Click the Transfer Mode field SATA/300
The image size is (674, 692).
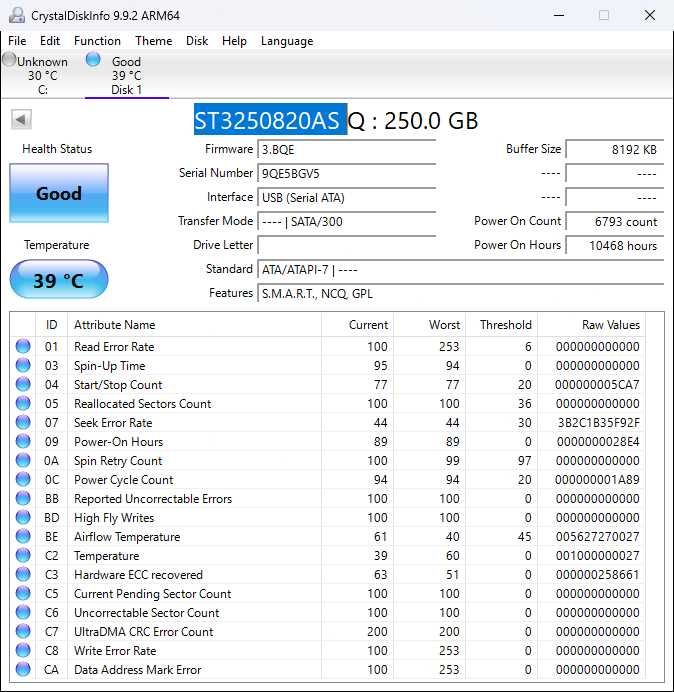coord(346,221)
